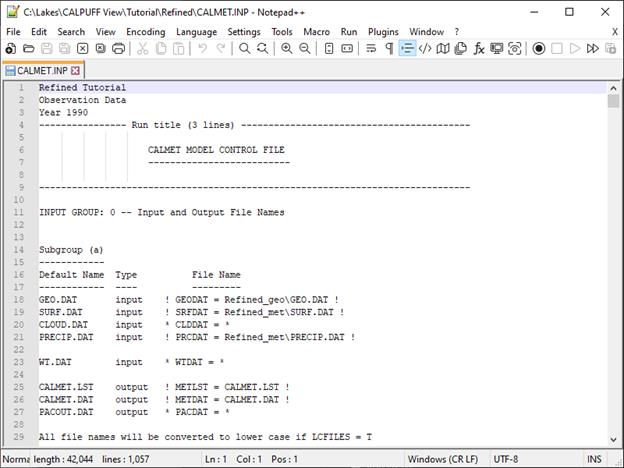Open the Find magnifier icon
The height and width of the screenshot is (468, 624).
pyautogui.click(x=245, y=48)
